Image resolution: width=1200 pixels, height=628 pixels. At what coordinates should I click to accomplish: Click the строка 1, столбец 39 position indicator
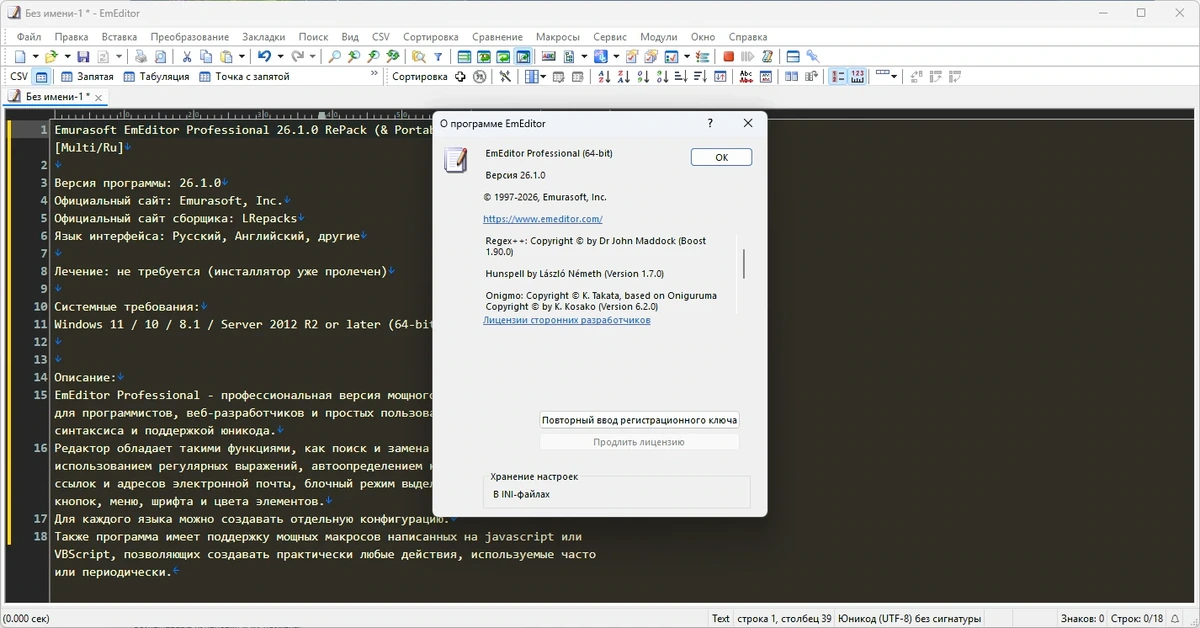click(783, 618)
